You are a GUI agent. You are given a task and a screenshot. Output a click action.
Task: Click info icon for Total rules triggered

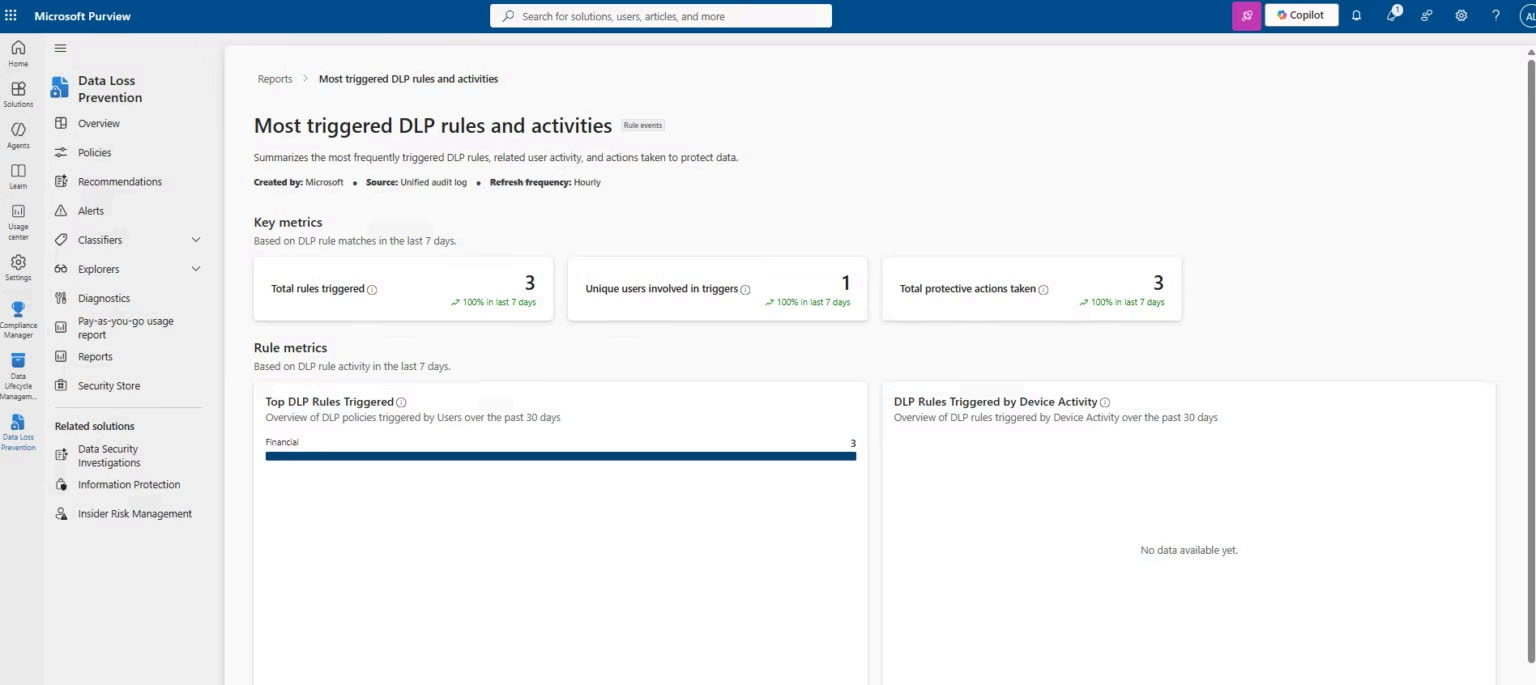click(x=372, y=290)
